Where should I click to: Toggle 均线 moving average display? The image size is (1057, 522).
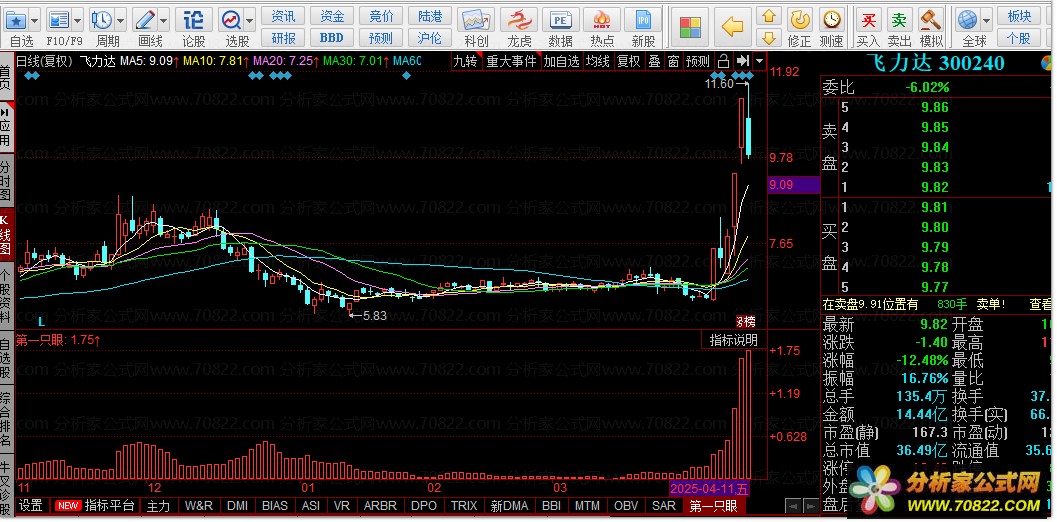tap(597, 61)
